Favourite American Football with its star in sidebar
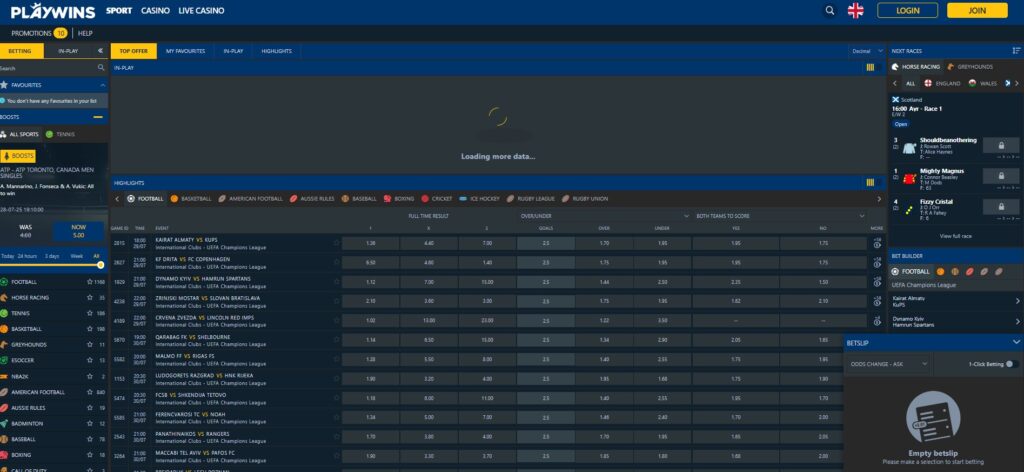Image resolution: width=1024 pixels, height=472 pixels. click(89, 392)
